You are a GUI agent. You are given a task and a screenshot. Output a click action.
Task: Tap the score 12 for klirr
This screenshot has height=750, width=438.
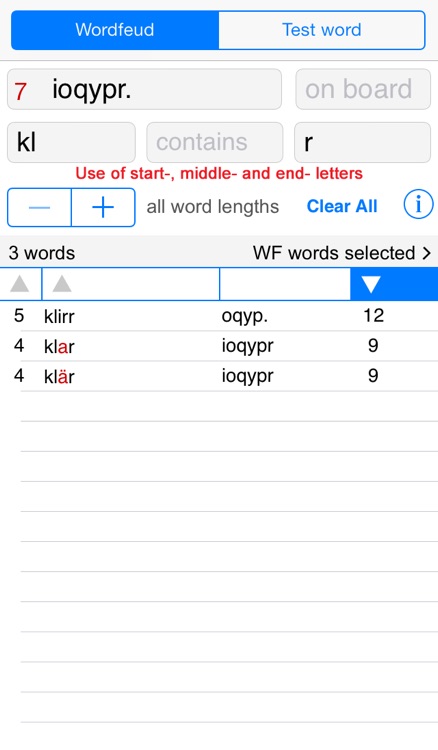(x=373, y=316)
